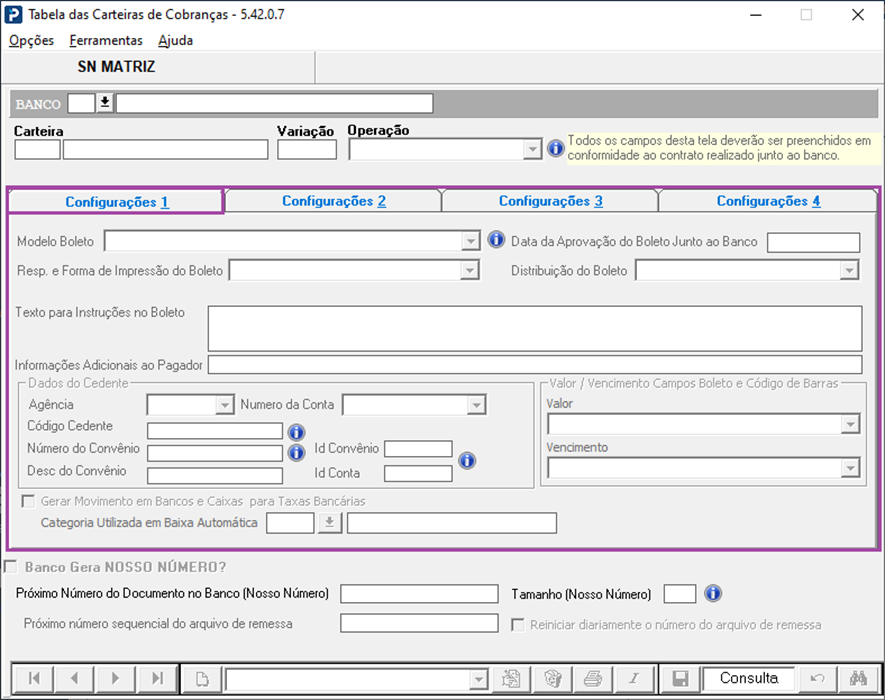Click the Desc do Convênio input field
Screen dimensions: 885x700
point(214,475)
